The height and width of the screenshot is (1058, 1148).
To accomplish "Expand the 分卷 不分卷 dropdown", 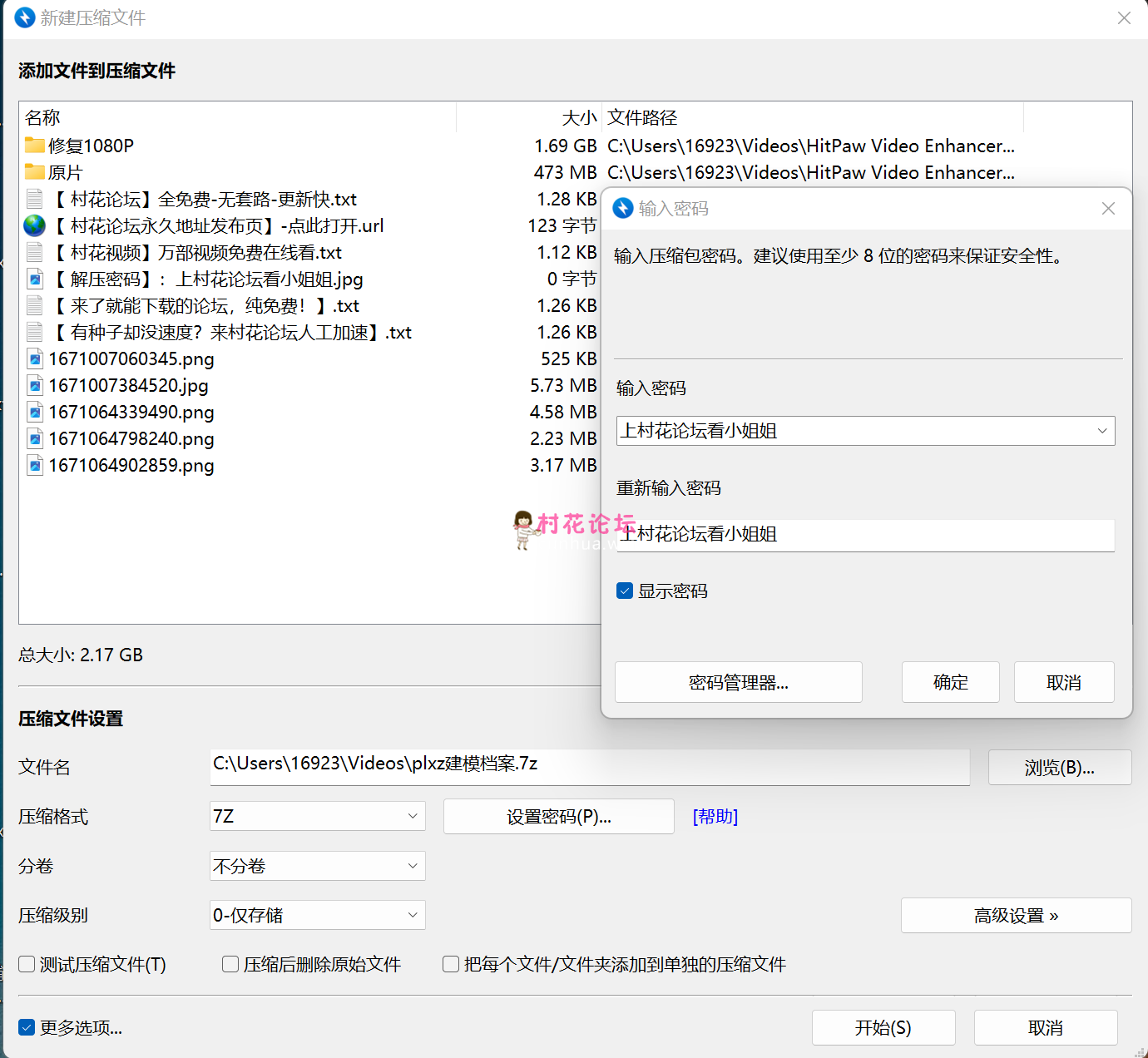I will [317, 866].
